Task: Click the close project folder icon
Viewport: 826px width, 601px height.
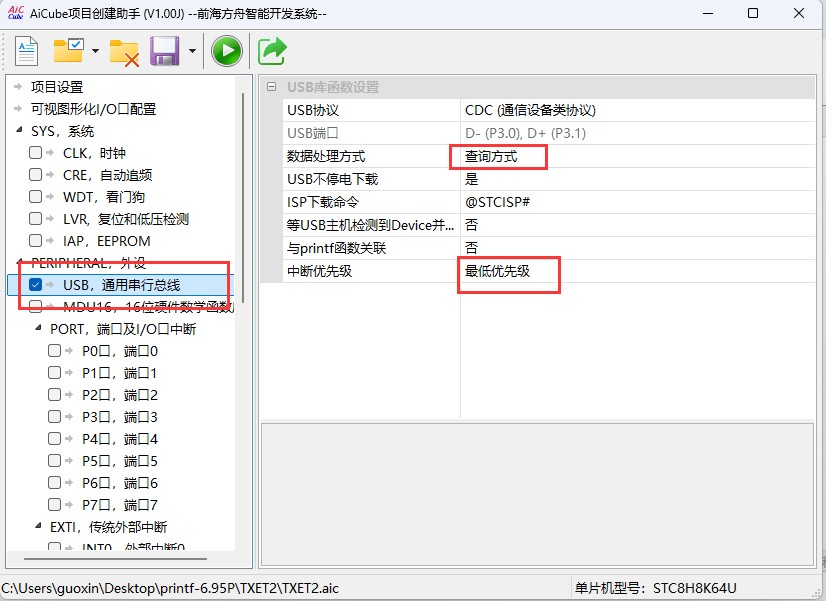Action: [x=124, y=53]
